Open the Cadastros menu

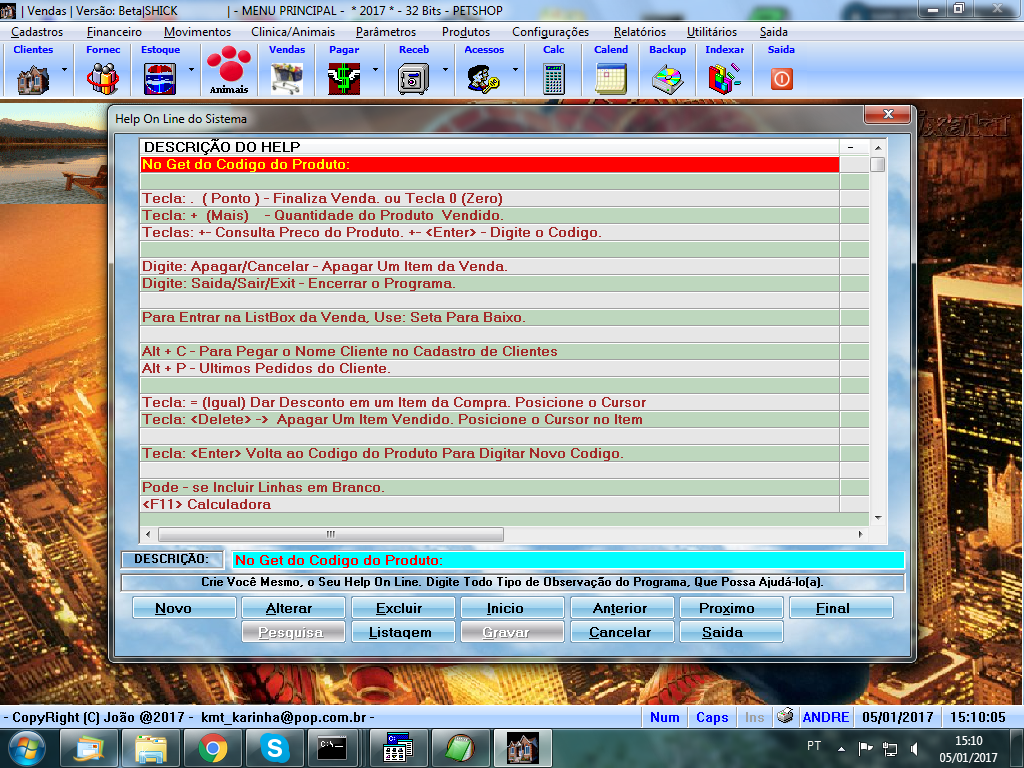(37, 32)
